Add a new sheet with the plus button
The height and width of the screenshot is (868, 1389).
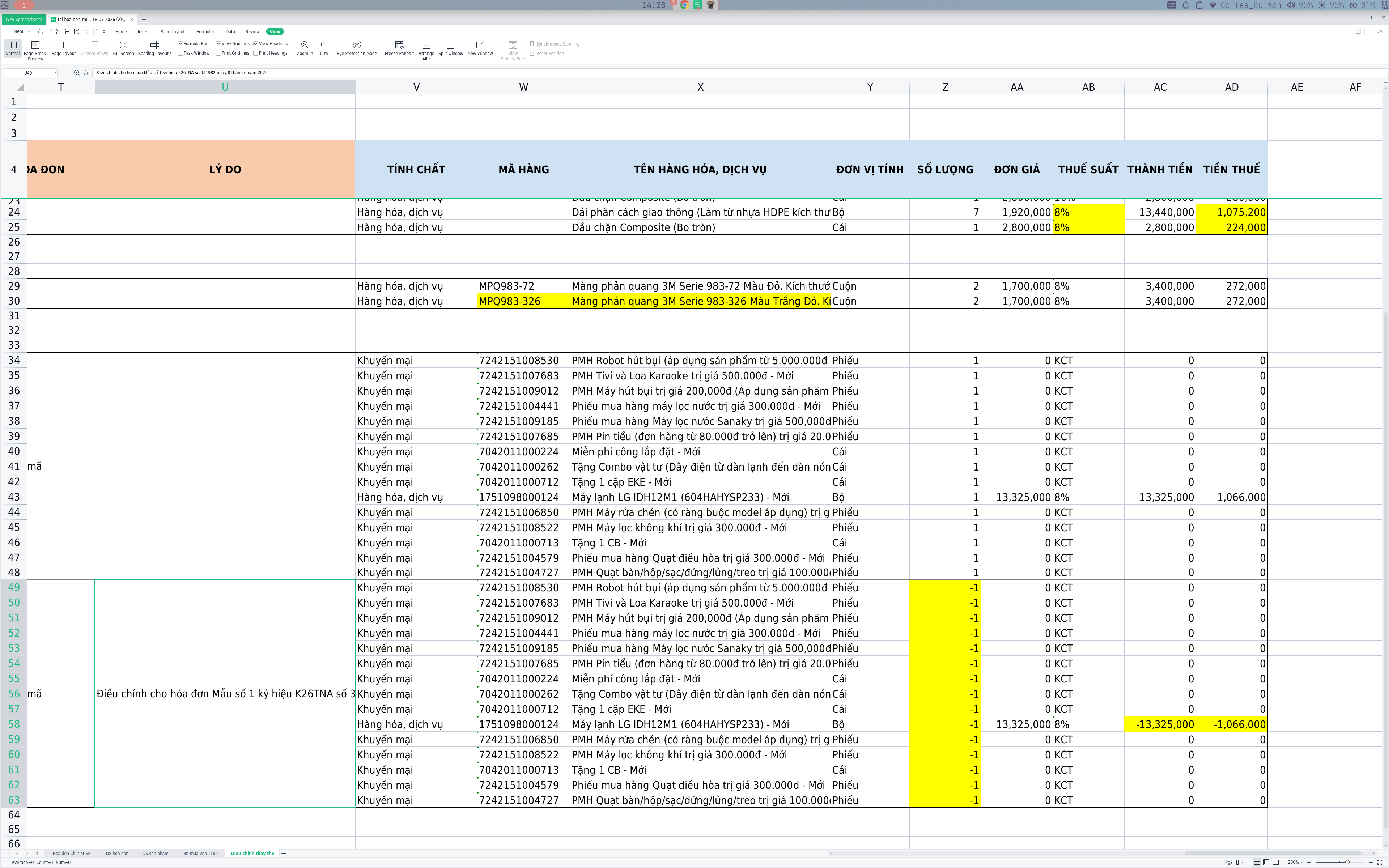tap(284, 853)
